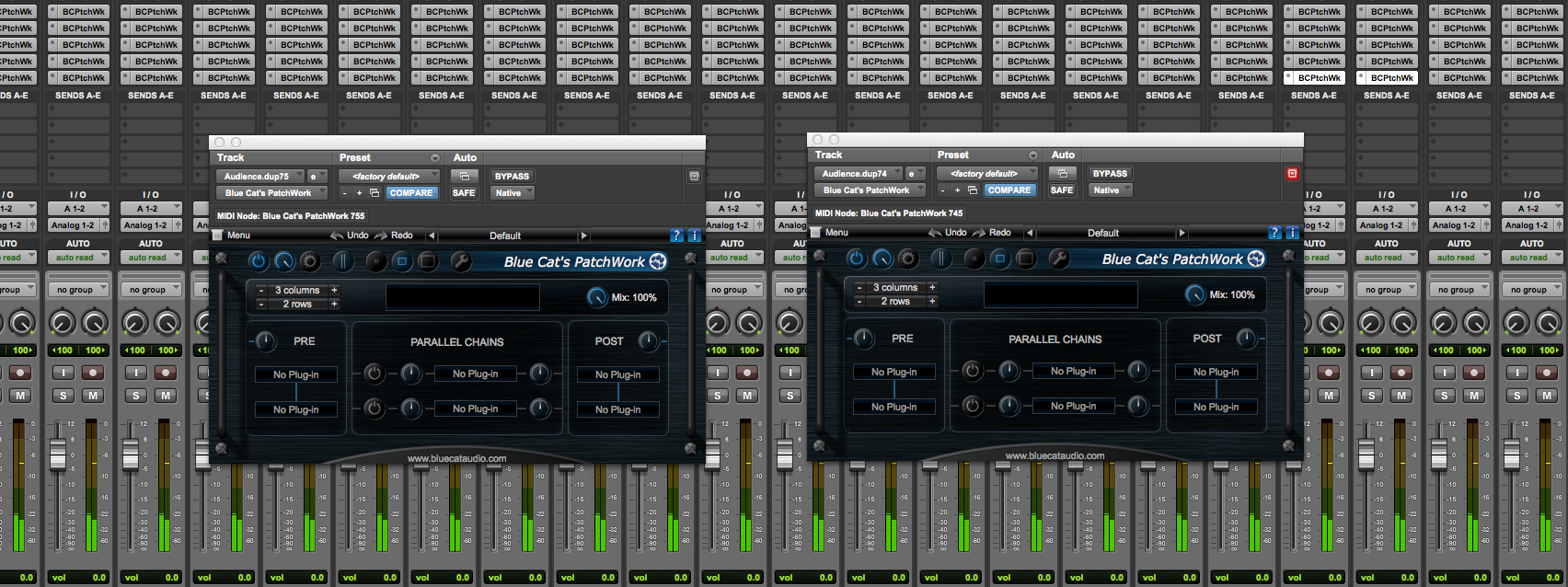Click Blue Cat paw logo in PatchWork 745
Screen dimensions: 1568x587
[1256, 259]
